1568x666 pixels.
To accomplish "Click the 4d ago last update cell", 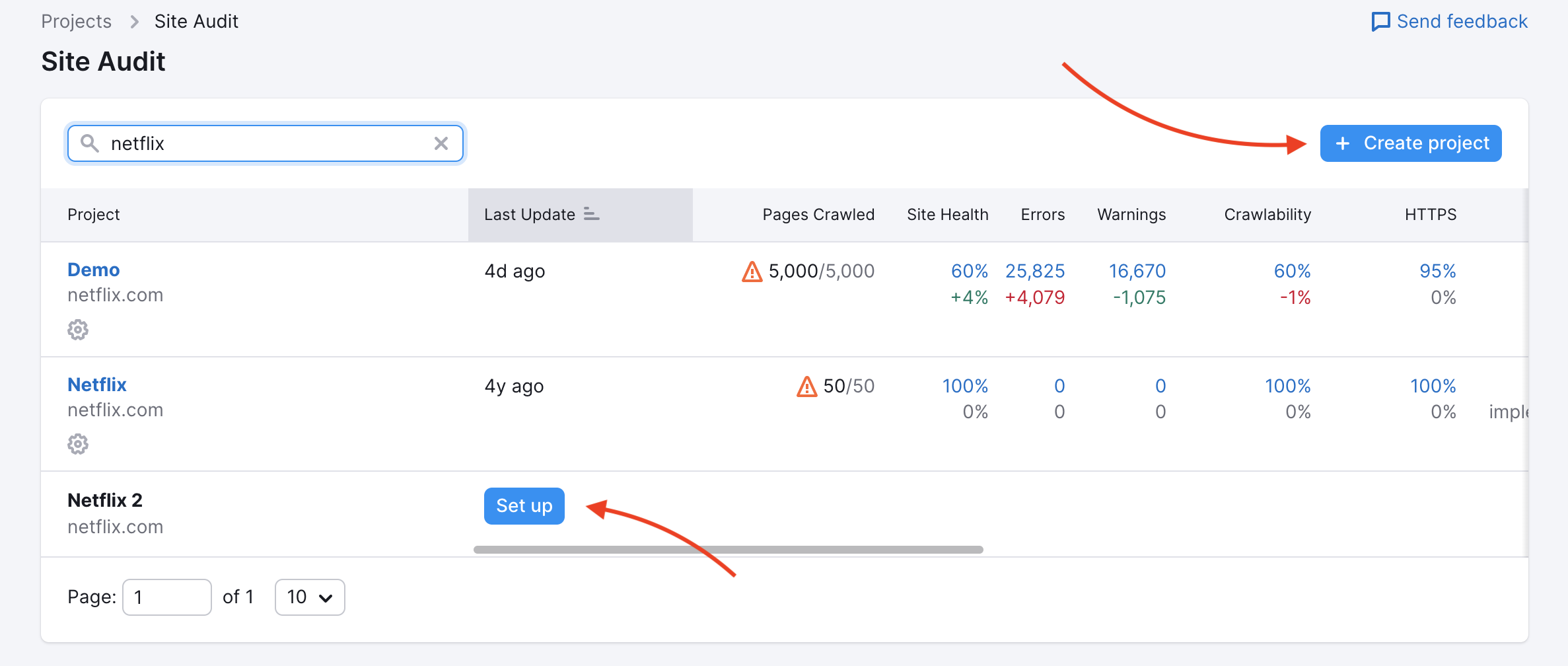I will (x=515, y=272).
